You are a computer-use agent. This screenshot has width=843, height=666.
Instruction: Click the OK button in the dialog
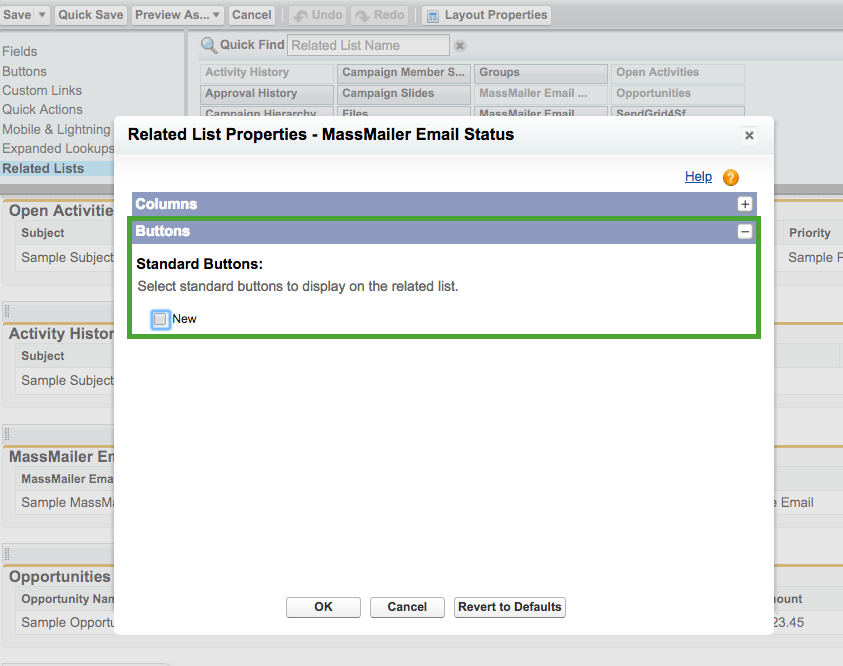tap(323, 607)
